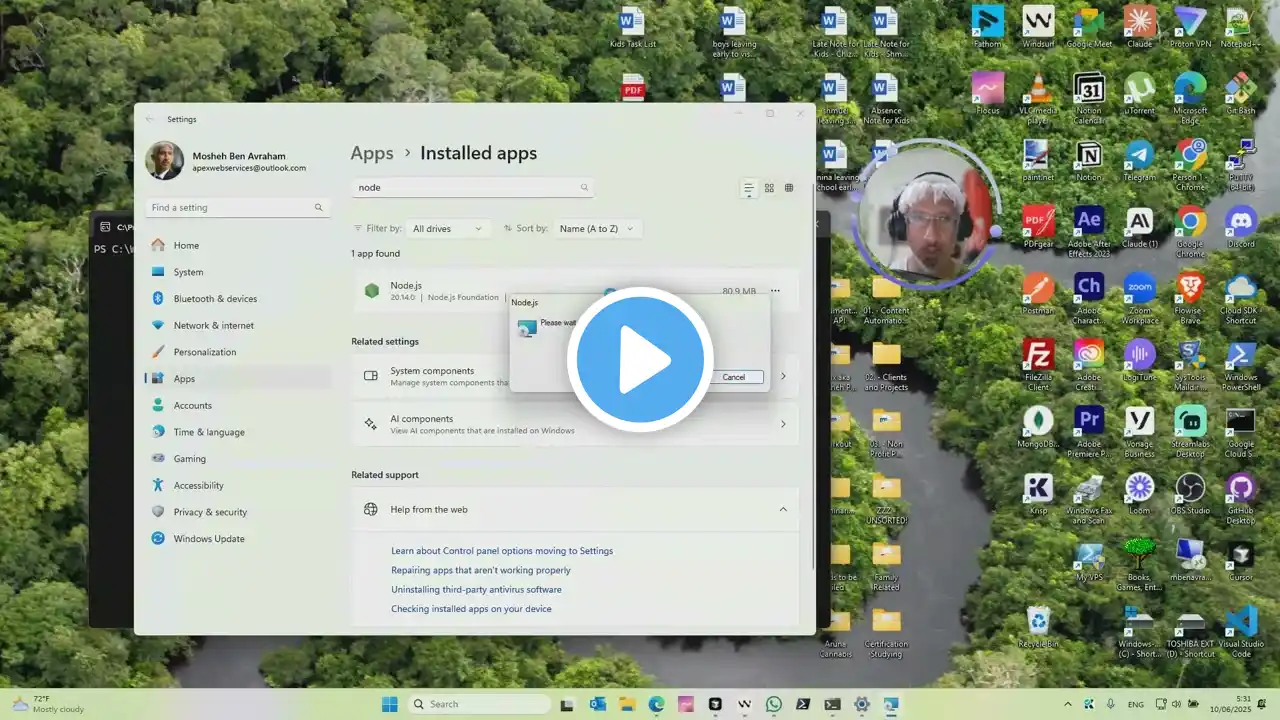Collapse the Help from the web section
The height and width of the screenshot is (720, 1280).
(x=783, y=509)
